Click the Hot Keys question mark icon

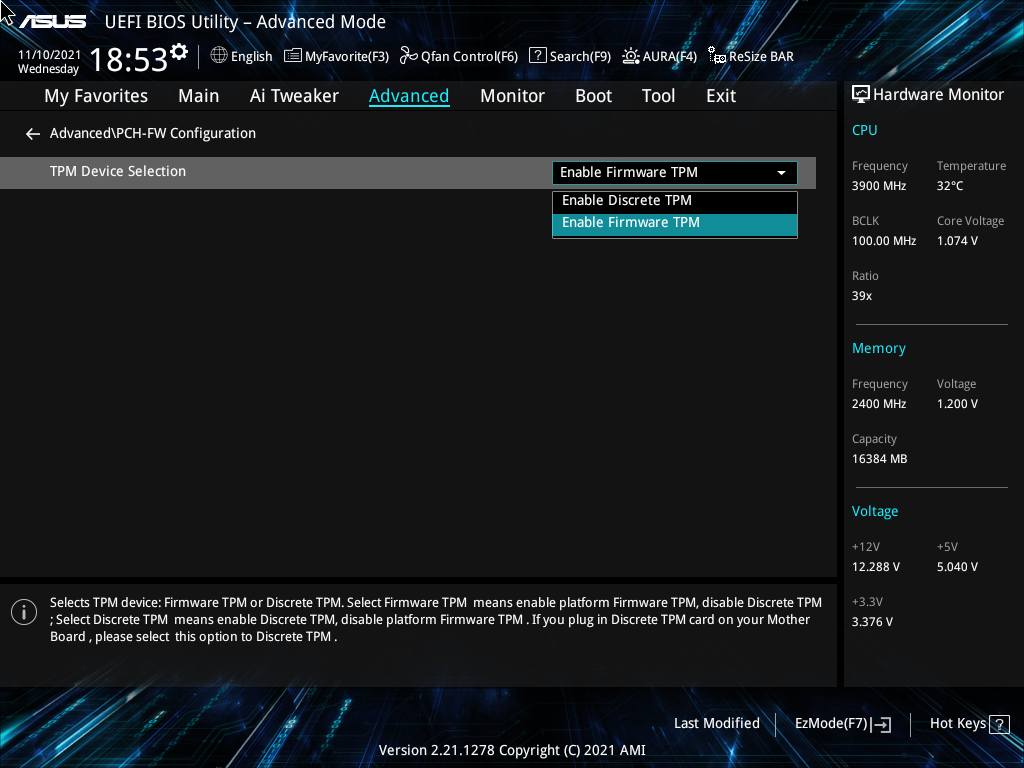click(999, 724)
